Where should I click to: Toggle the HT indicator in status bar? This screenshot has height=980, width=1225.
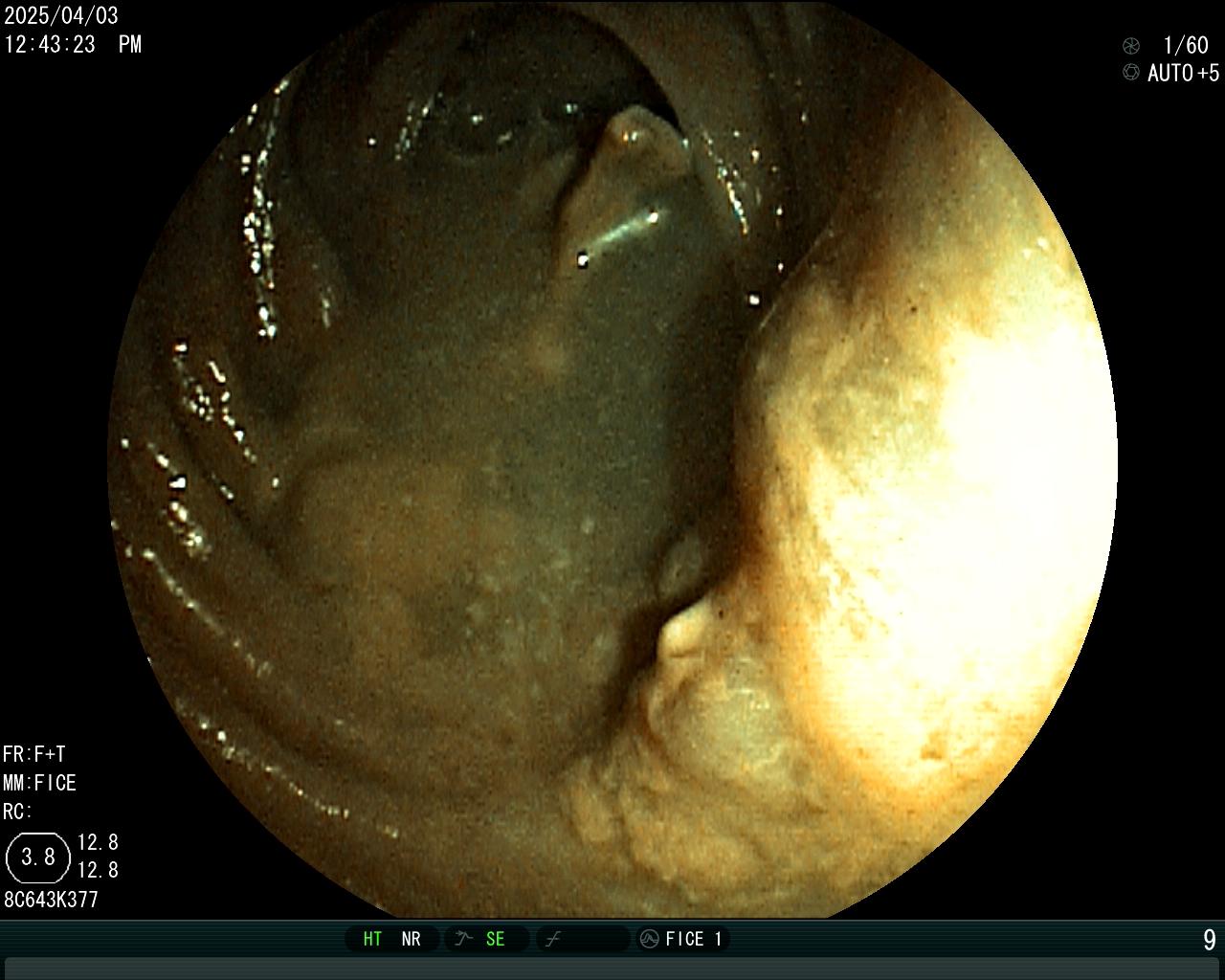pyautogui.click(x=372, y=939)
